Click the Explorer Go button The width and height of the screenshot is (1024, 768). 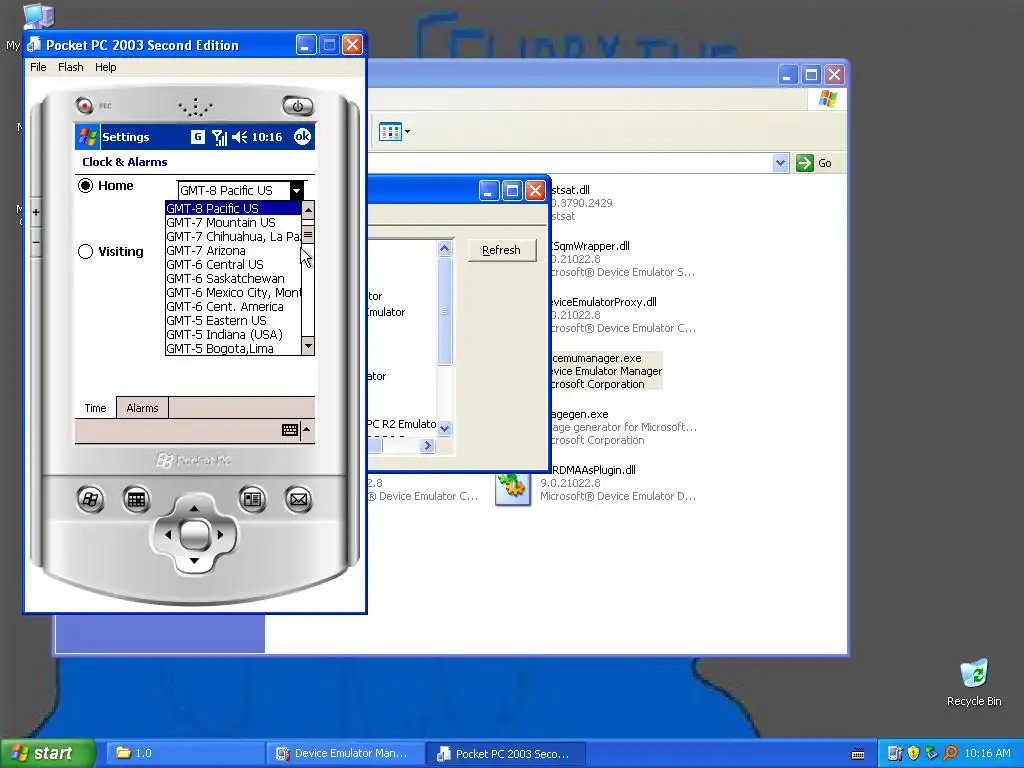pyautogui.click(x=814, y=163)
